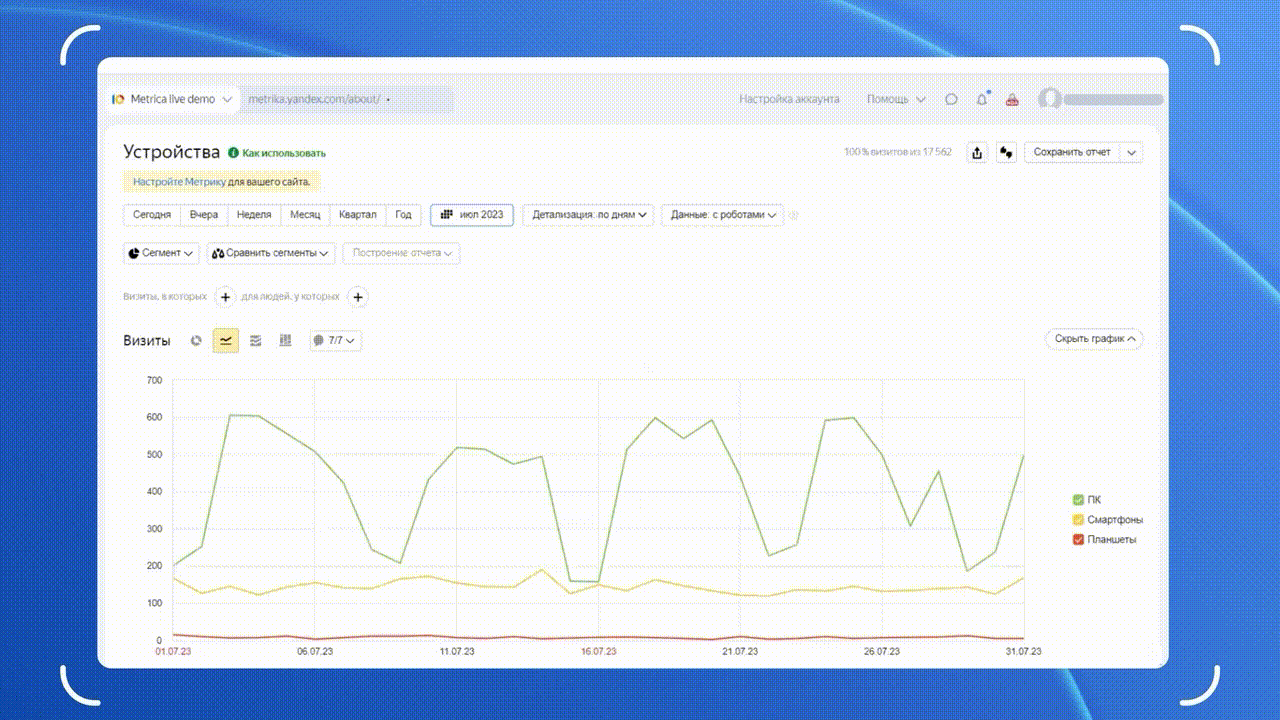
Task: Click the Сохранить отчет button
Action: [1072, 152]
